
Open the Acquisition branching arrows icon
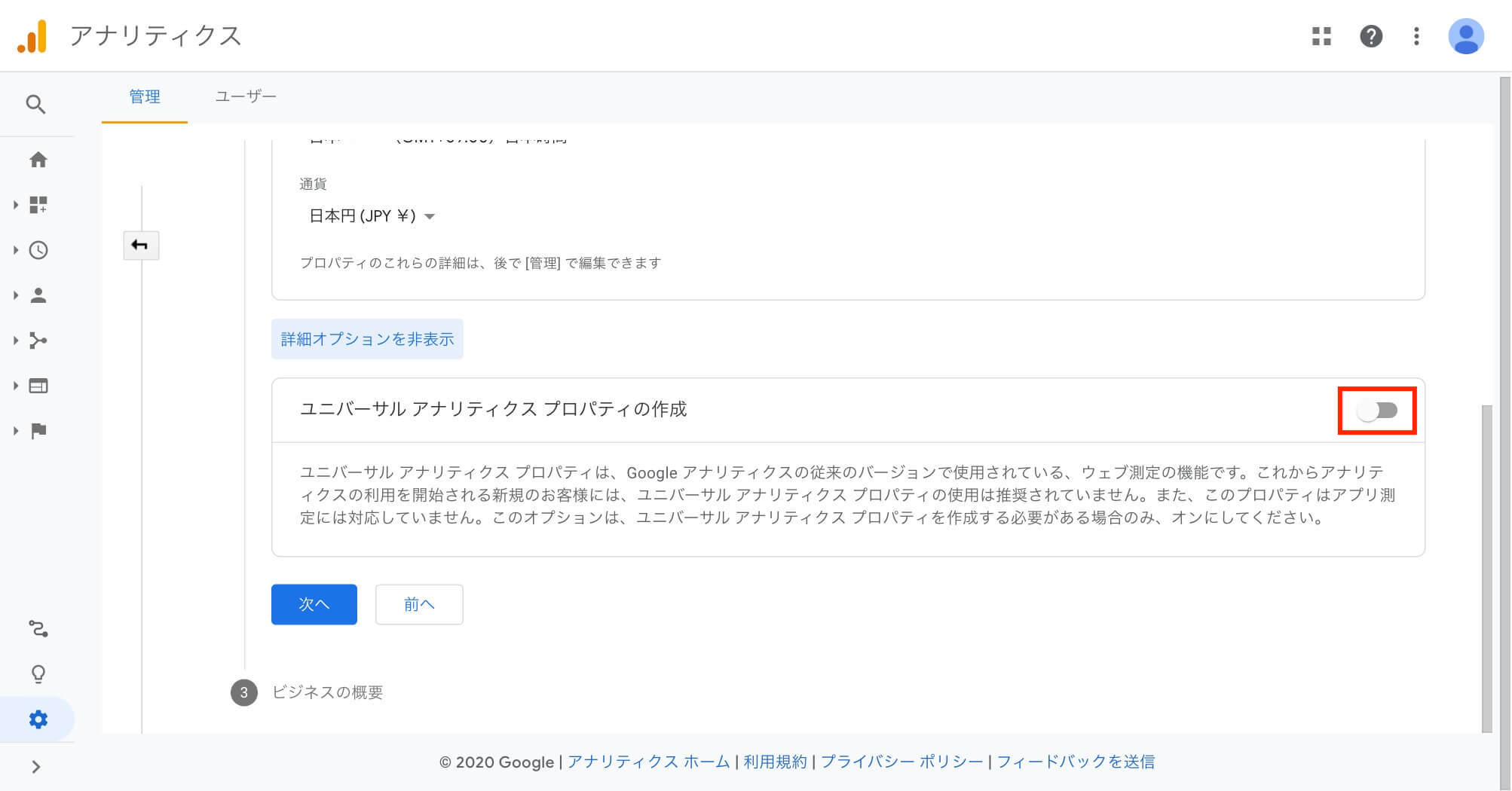click(x=38, y=341)
